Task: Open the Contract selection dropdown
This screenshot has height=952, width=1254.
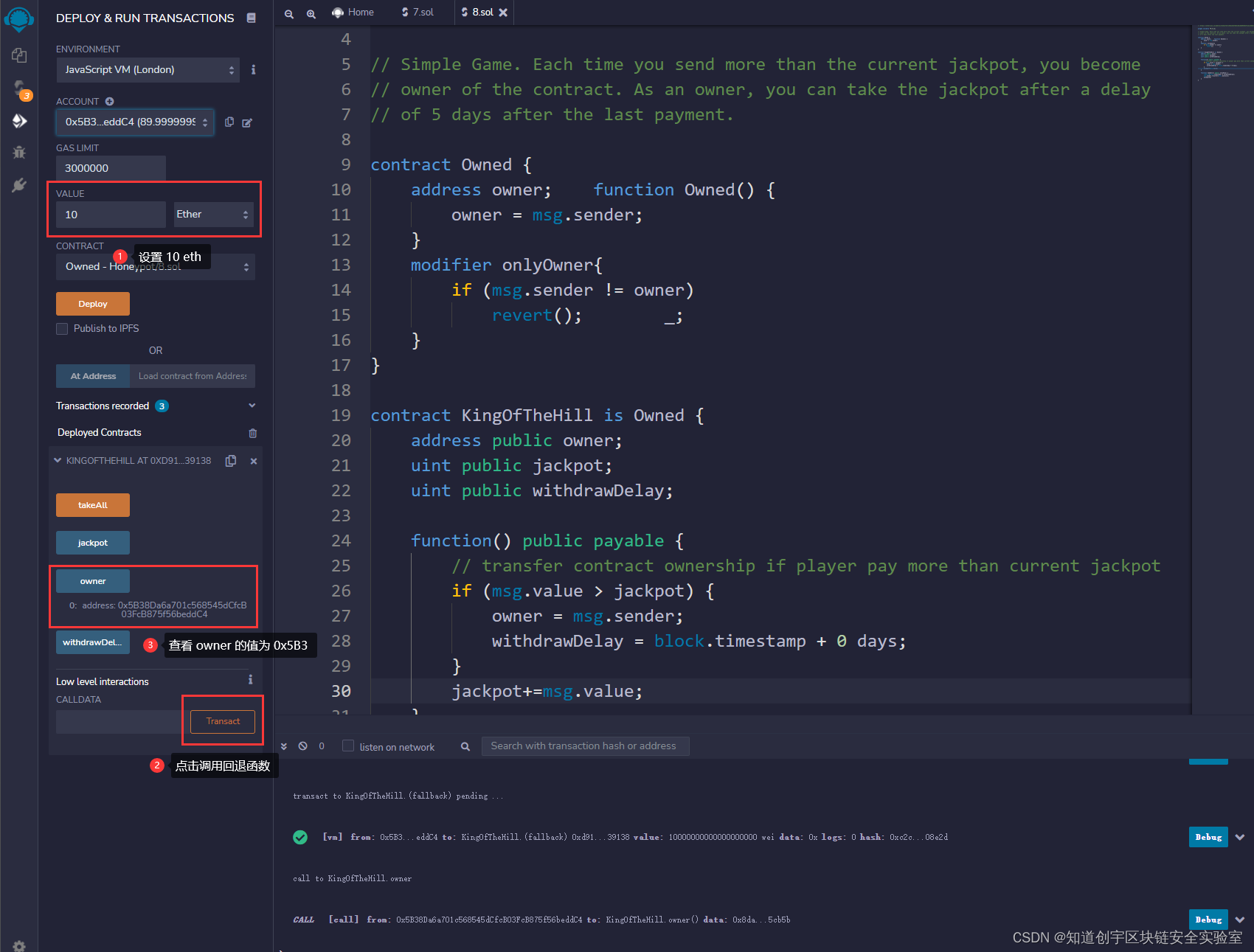Action: coord(156,266)
